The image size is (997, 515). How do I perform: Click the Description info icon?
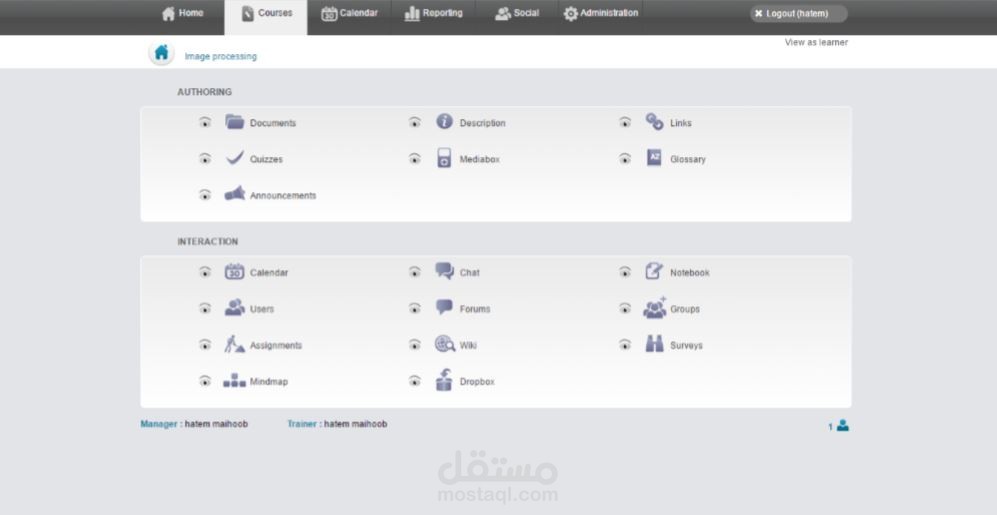tap(444, 121)
